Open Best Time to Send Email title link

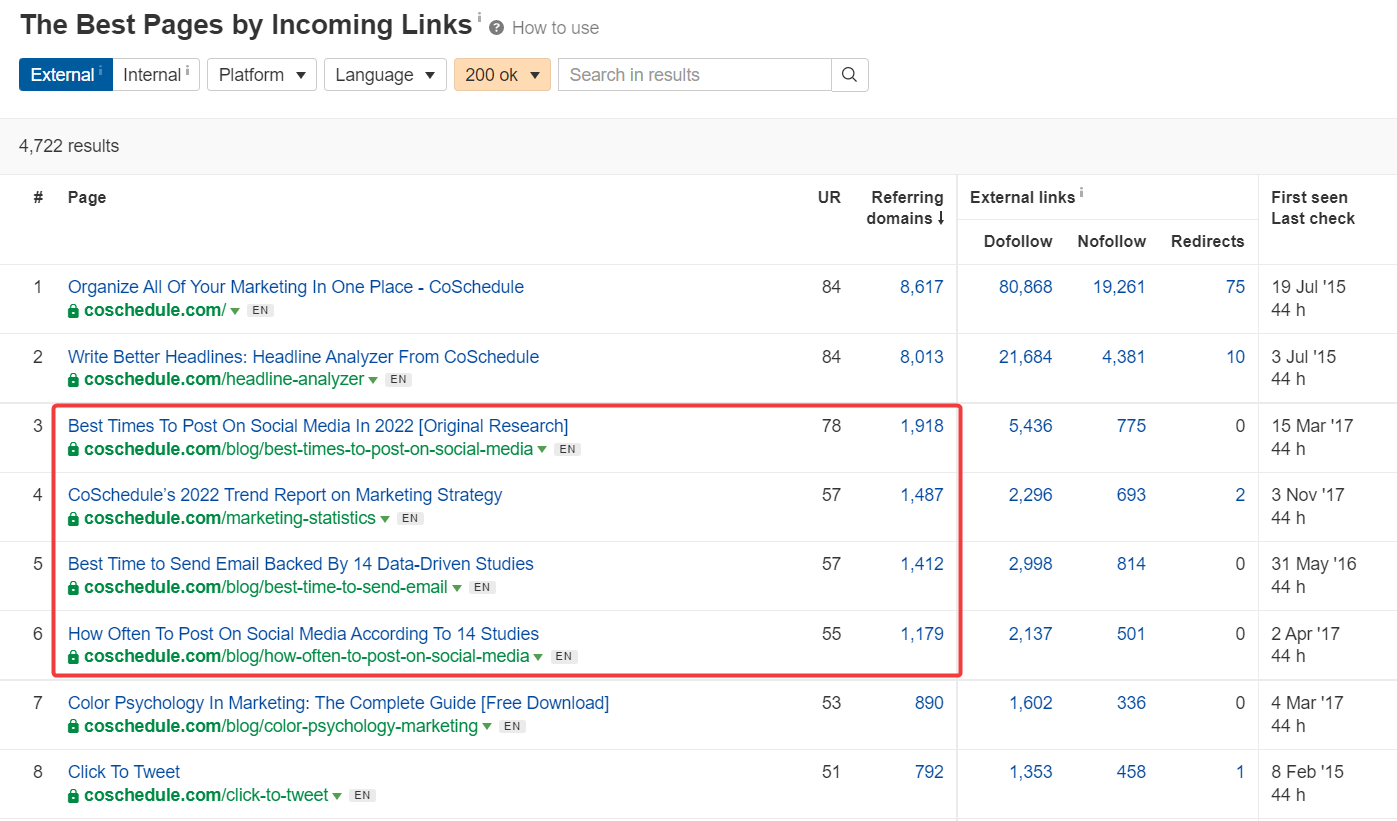pyautogui.click(x=301, y=564)
